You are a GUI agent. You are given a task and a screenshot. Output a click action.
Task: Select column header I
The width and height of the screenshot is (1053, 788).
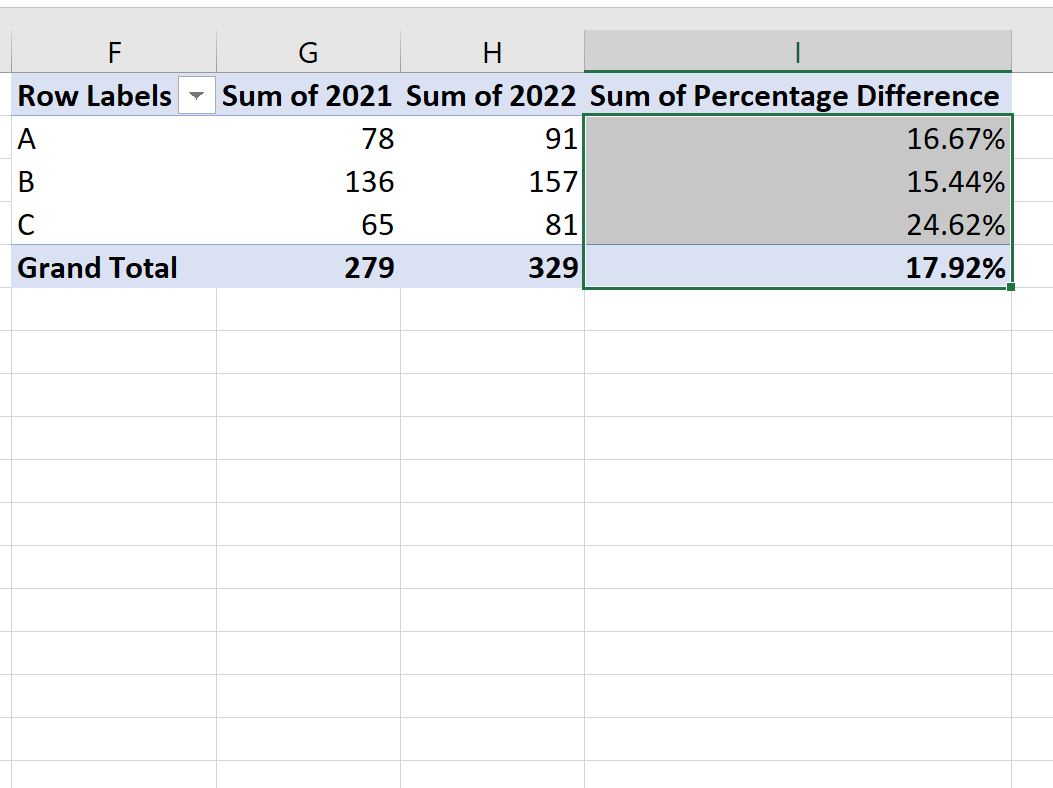(797, 51)
